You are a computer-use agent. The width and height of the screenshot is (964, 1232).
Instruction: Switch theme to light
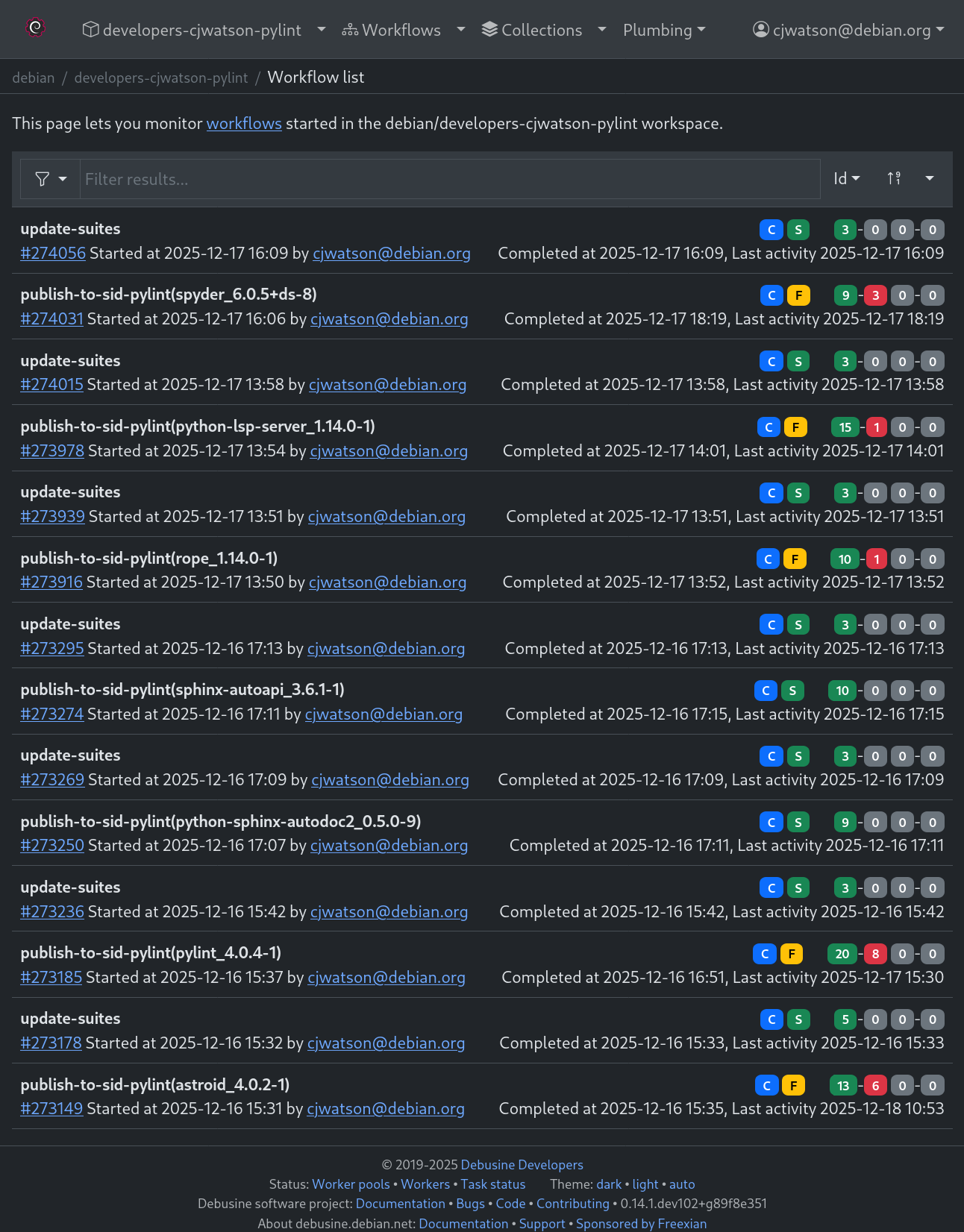645,1184
